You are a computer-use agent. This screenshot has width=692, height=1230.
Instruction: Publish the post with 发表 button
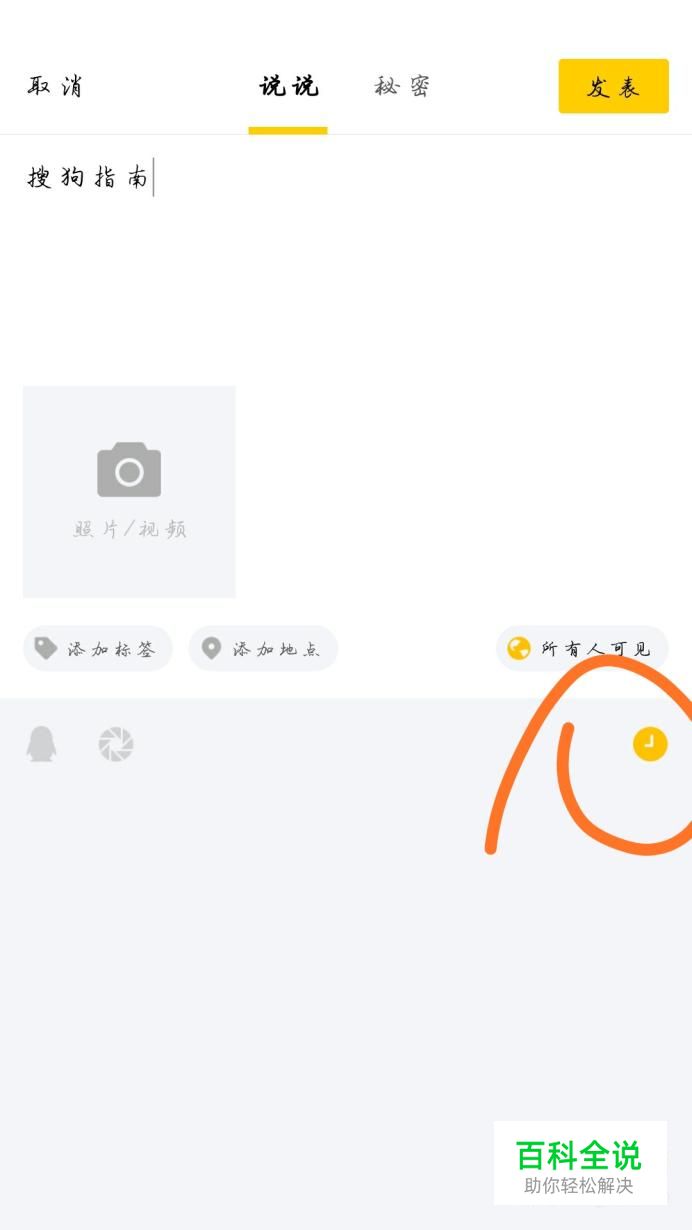pyautogui.click(x=613, y=86)
